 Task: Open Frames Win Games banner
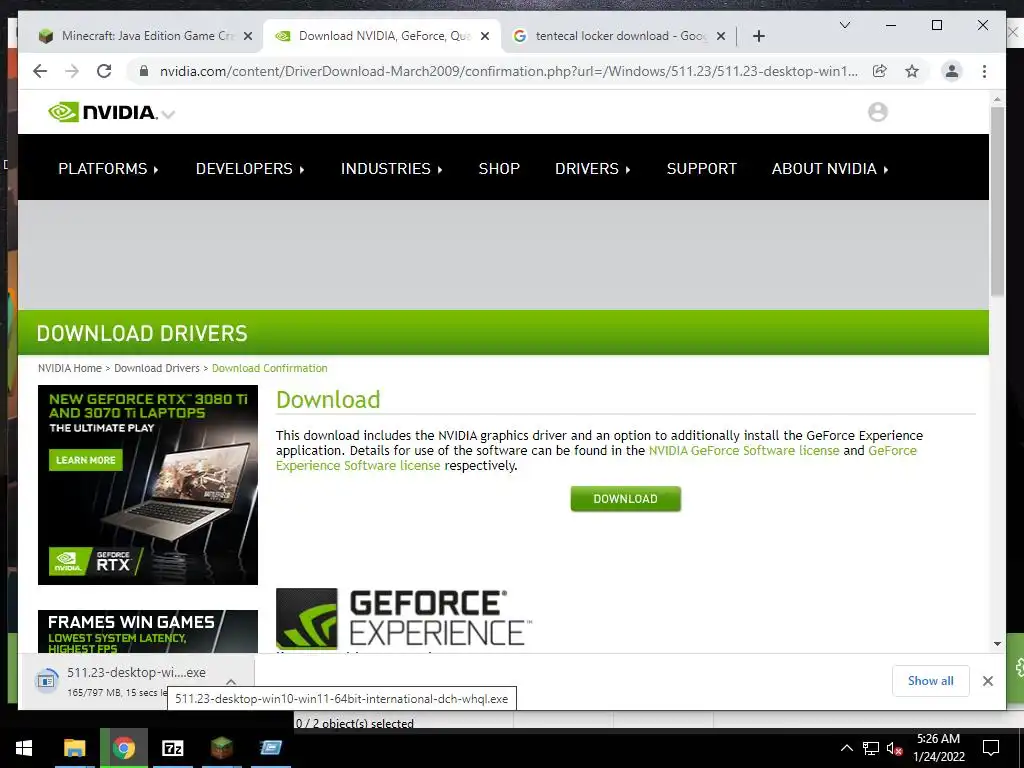(x=148, y=632)
